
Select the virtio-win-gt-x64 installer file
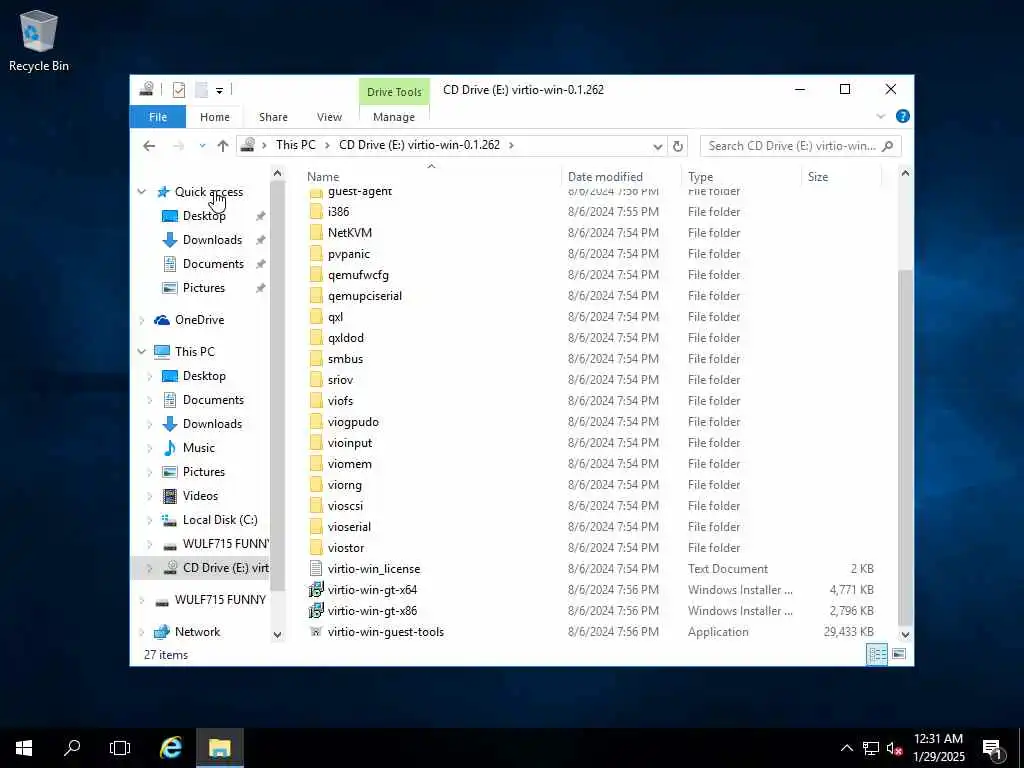tap(372, 590)
